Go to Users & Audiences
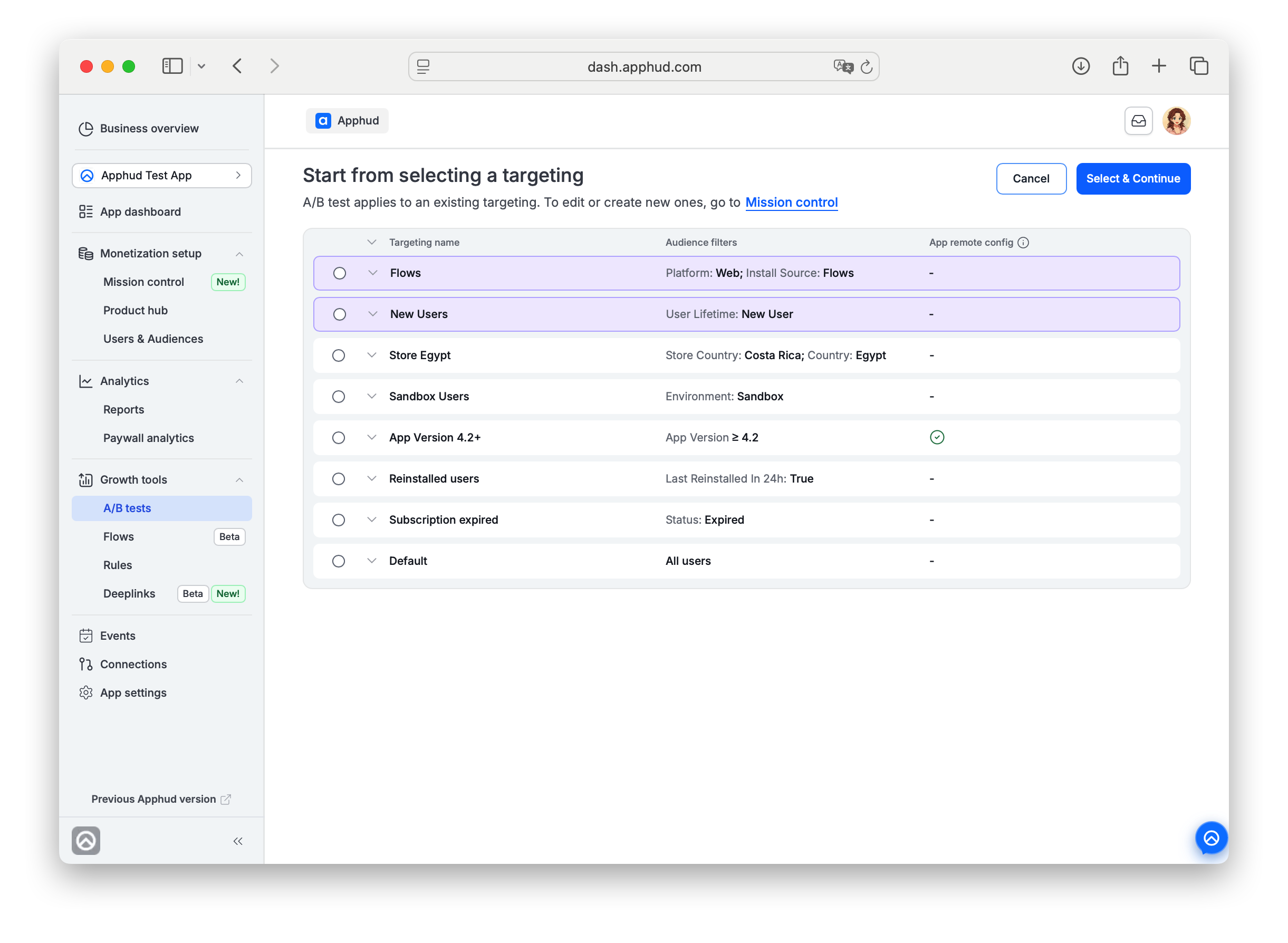Image resolution: width=1288 pixels, height=943 pixels. [x=153, y=339]
